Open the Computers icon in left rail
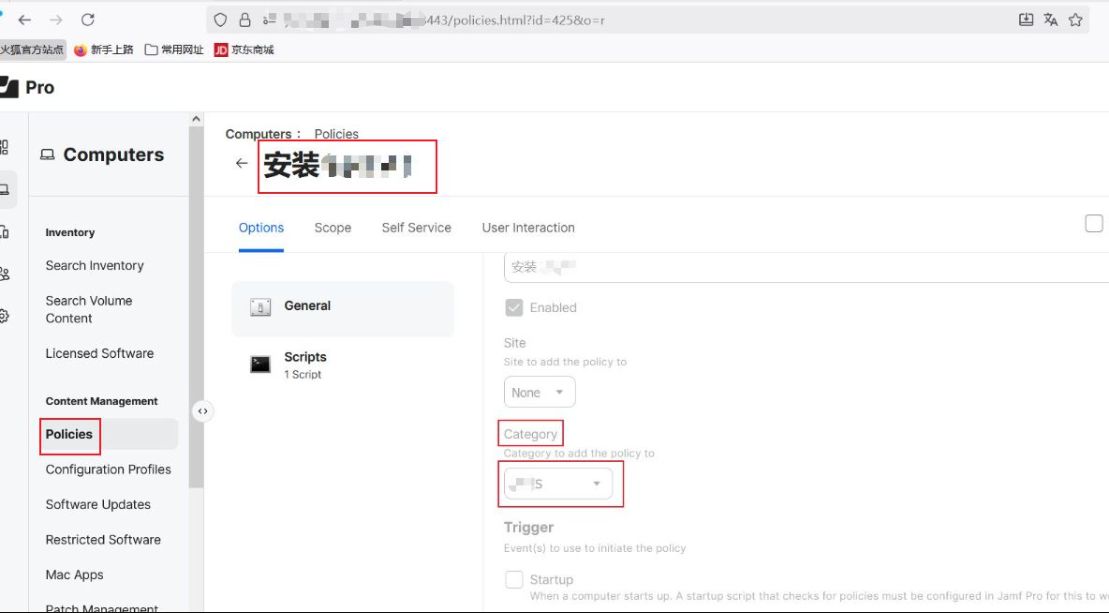Image resolution: width=1109 pixels, height=613 pixels. 5,189
